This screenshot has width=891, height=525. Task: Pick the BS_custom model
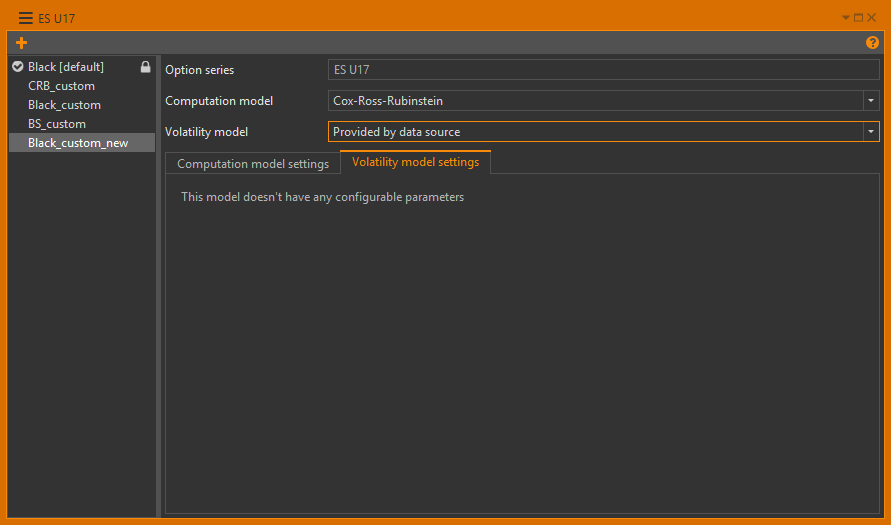click(57, 124)
